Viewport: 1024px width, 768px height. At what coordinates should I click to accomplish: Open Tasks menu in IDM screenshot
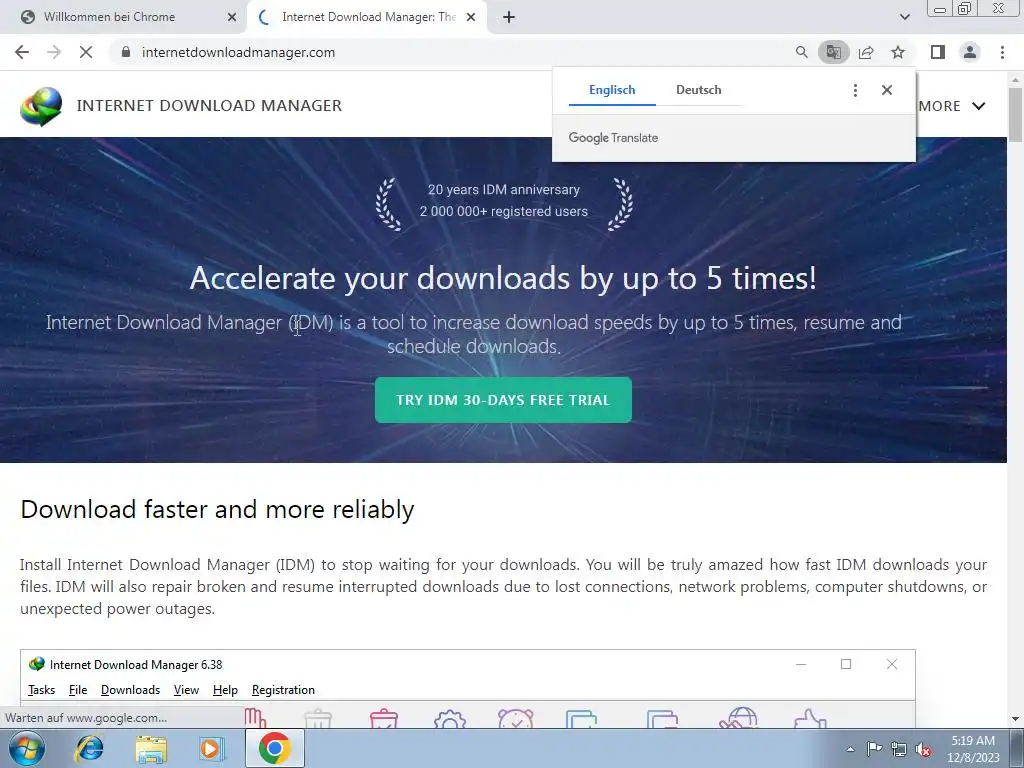[x=41, y=690]
